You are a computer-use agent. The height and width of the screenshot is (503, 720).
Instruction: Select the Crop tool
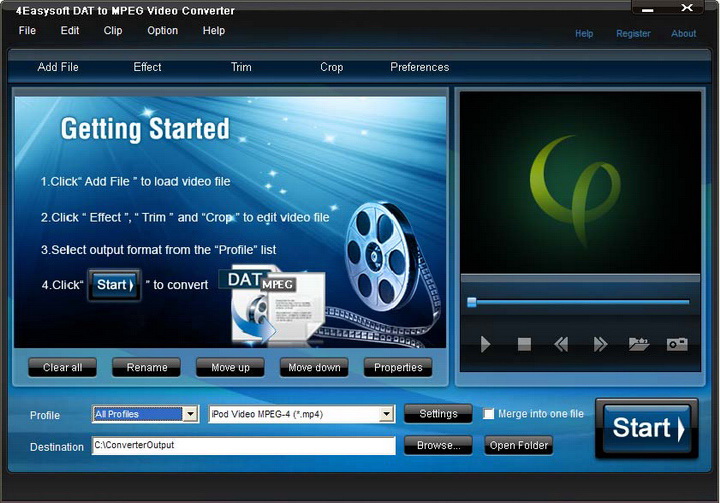(332, 67)
